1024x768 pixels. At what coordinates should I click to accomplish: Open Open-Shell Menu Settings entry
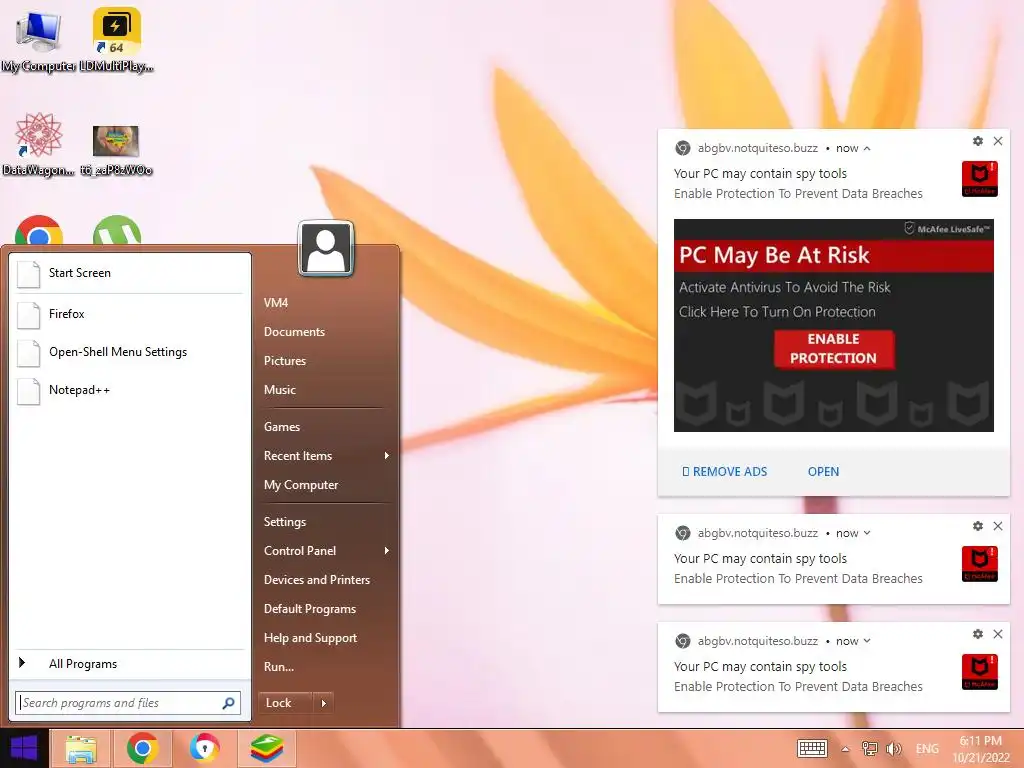129,352
